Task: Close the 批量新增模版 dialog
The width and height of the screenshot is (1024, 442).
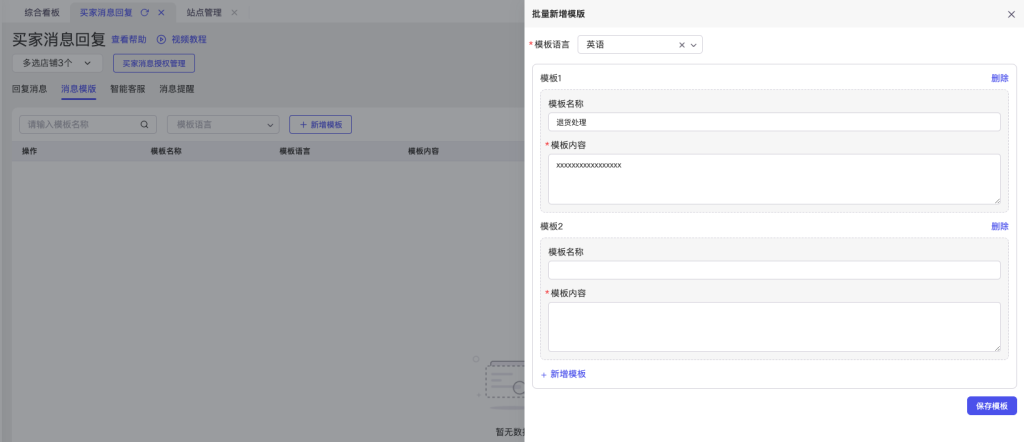Action: pos(1010,14)
